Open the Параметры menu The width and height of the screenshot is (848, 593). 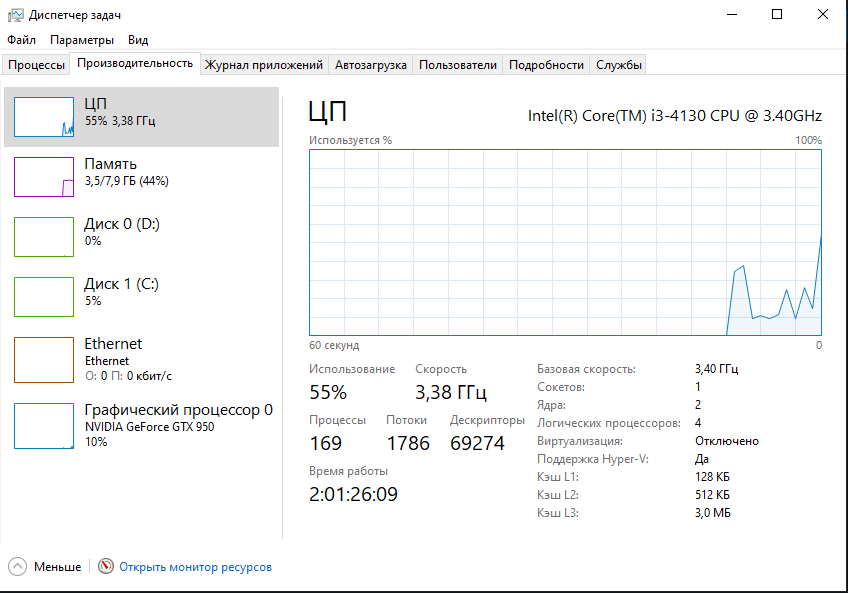[82, 40]
